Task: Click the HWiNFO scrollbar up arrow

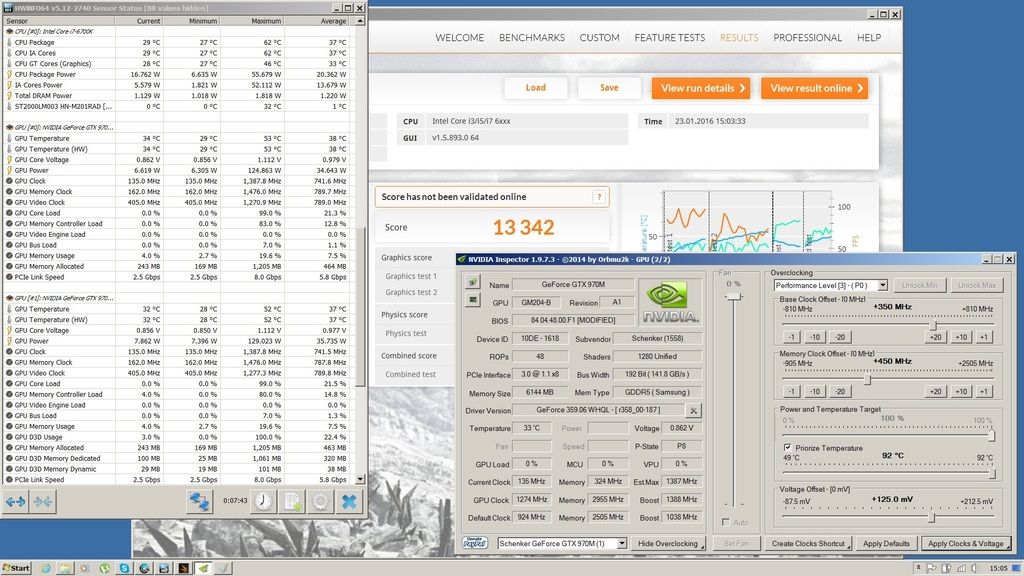Action: tap(360, 21)
